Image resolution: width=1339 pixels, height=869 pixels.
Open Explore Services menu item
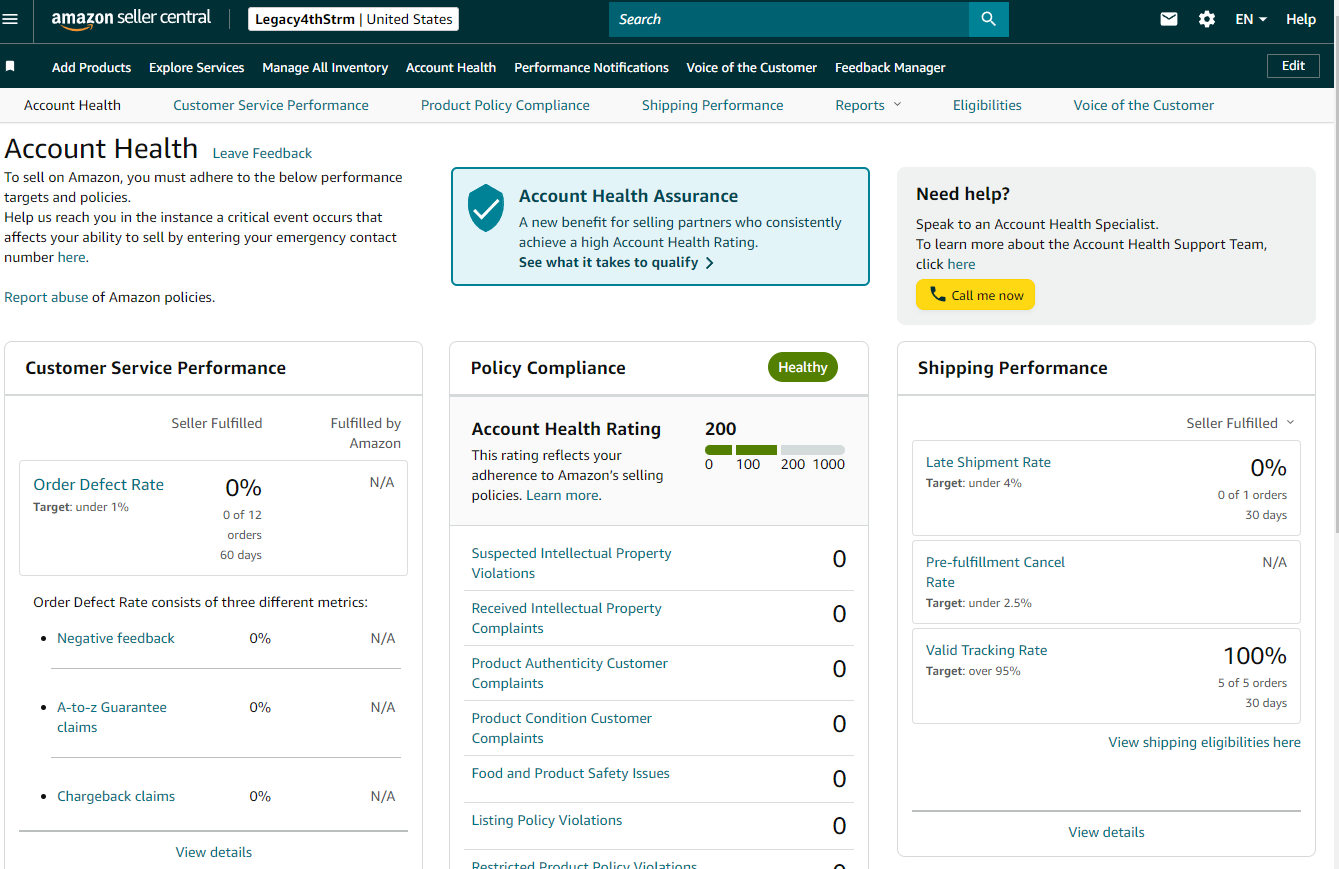pos(196,67)
